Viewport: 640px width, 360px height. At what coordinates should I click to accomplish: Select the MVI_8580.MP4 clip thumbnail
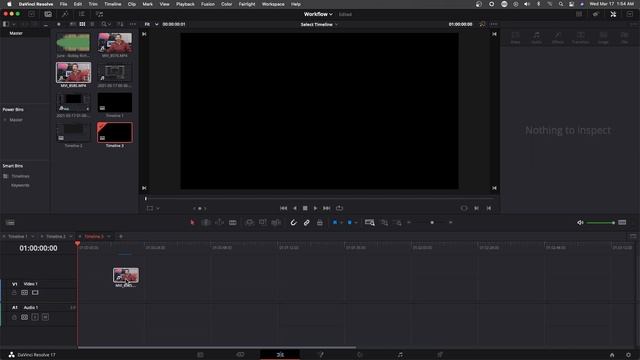(73, 73)
